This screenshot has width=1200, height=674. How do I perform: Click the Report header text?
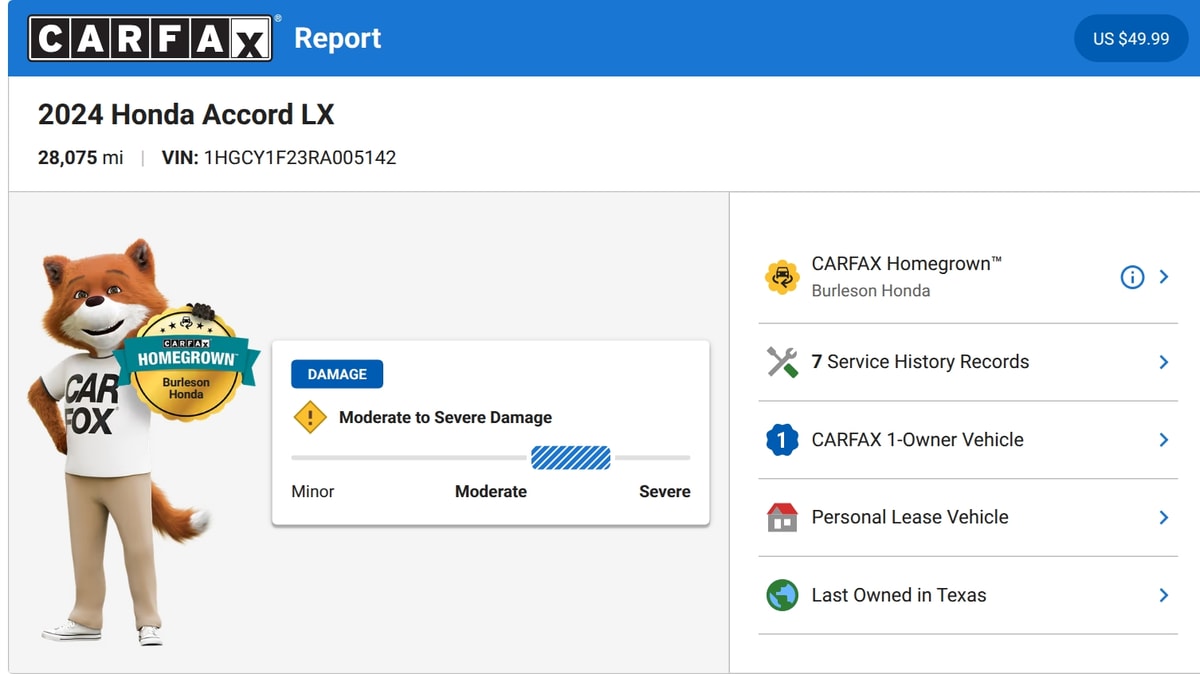tap(338, 38)
